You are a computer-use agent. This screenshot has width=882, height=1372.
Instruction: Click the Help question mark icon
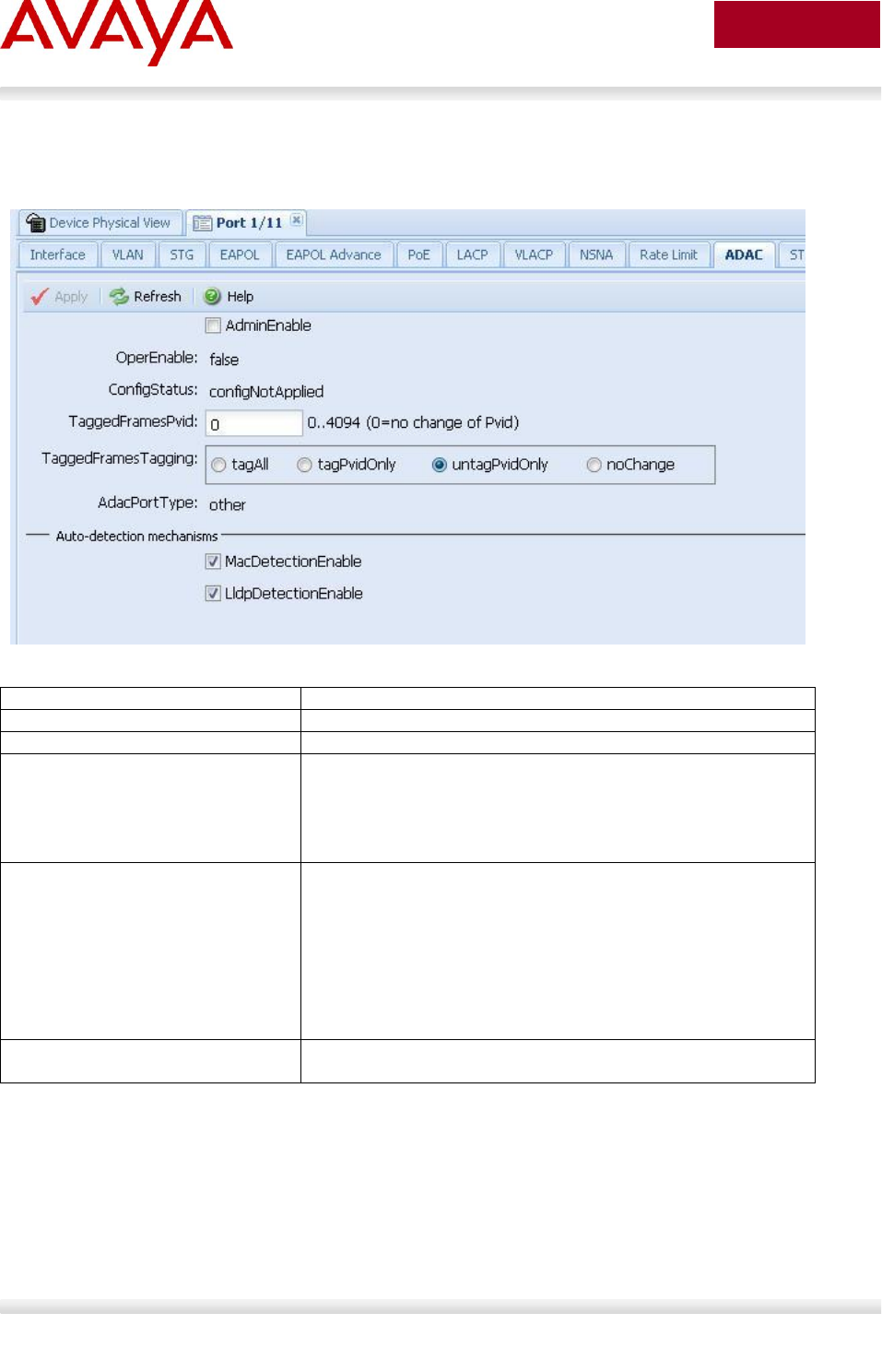pyautogui.click(x=212, y=296)
